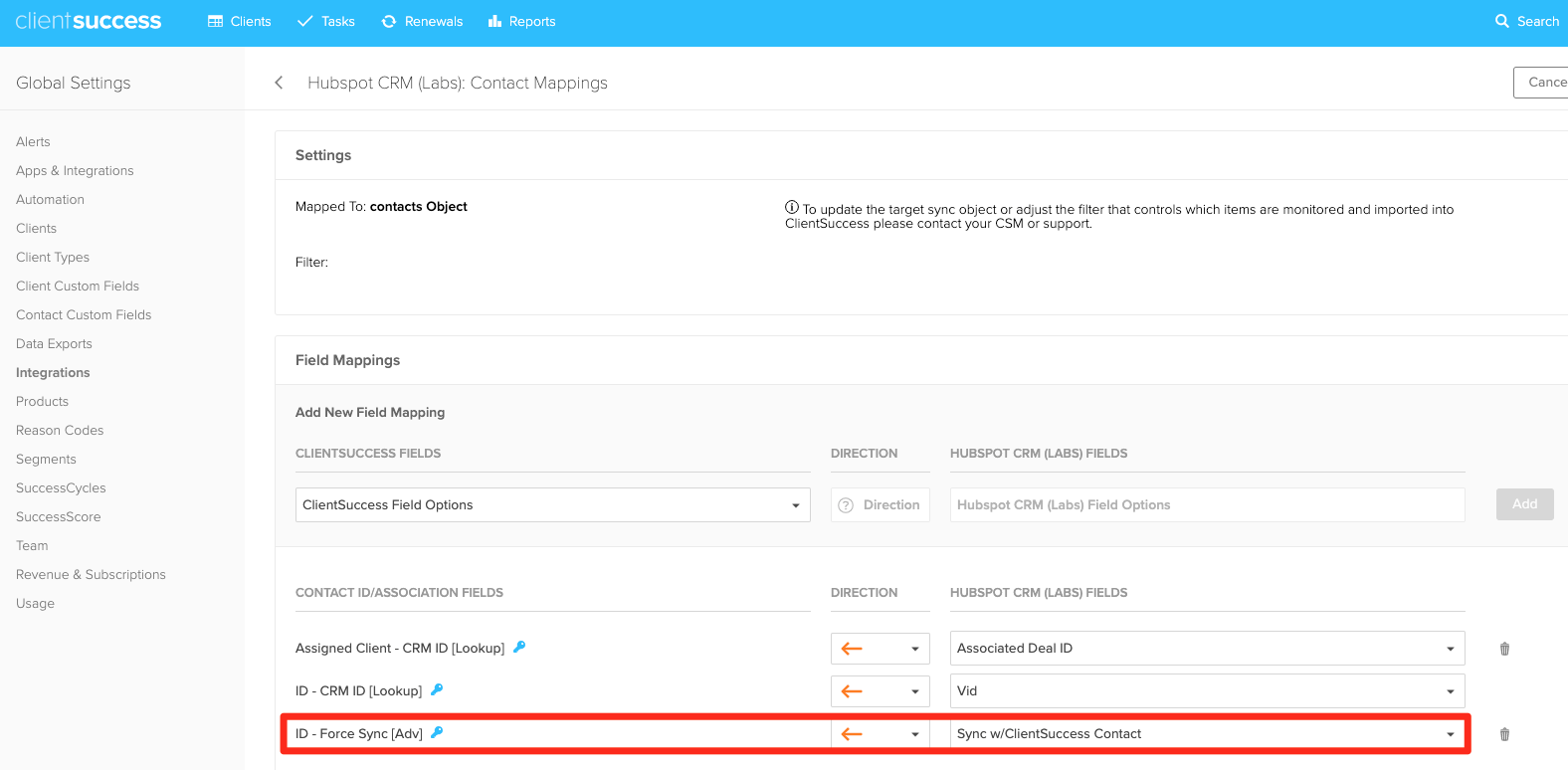The width and height of the screenshot is (1568, 770).
Task: Open the Reports menu in top bar
Action: [522, 21]
